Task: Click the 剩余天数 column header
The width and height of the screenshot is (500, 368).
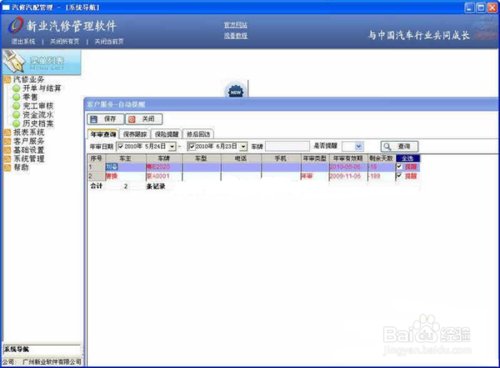Action: (x=381, y=158)
